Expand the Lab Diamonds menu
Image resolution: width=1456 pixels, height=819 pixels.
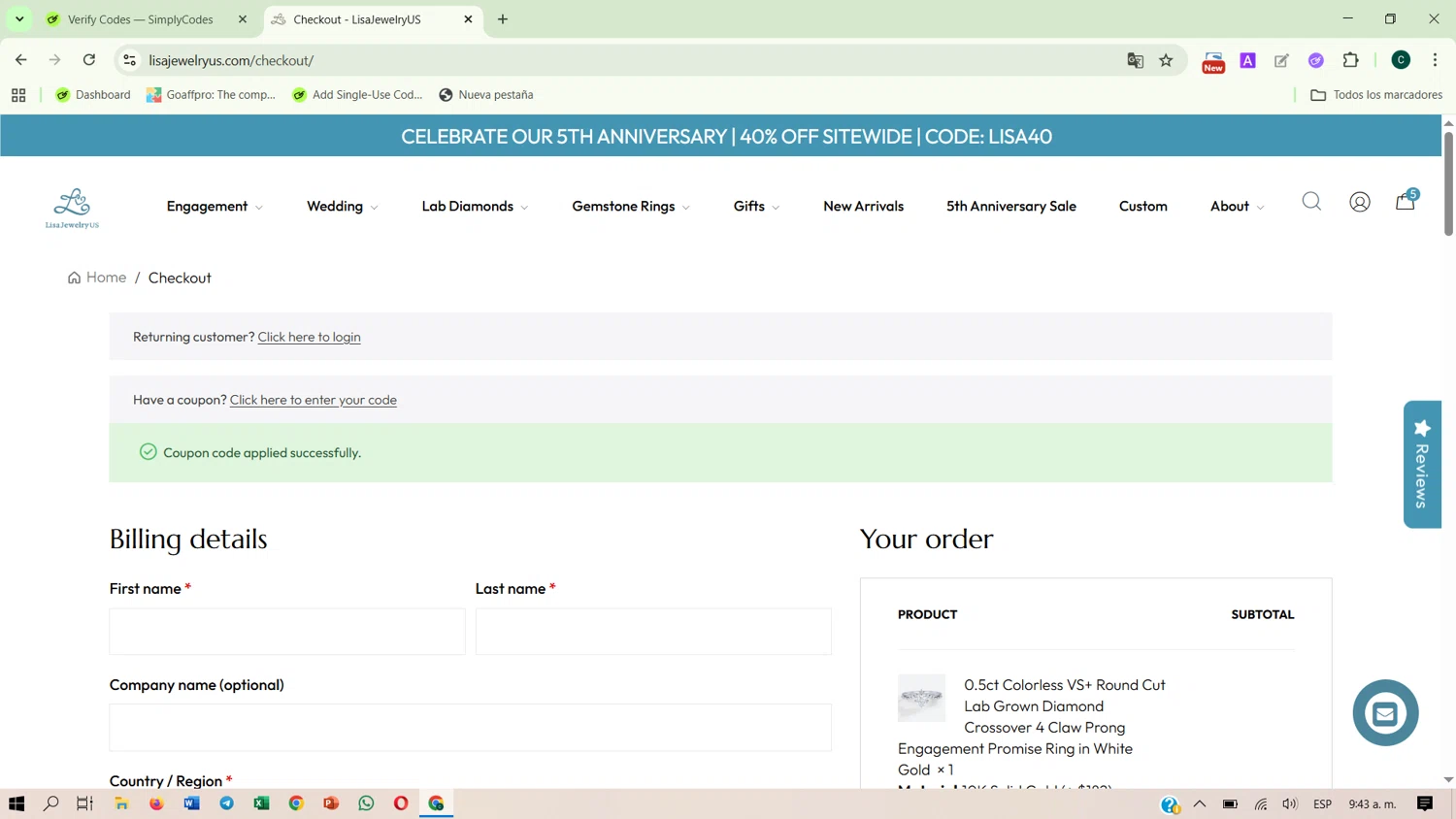(475, 206)
